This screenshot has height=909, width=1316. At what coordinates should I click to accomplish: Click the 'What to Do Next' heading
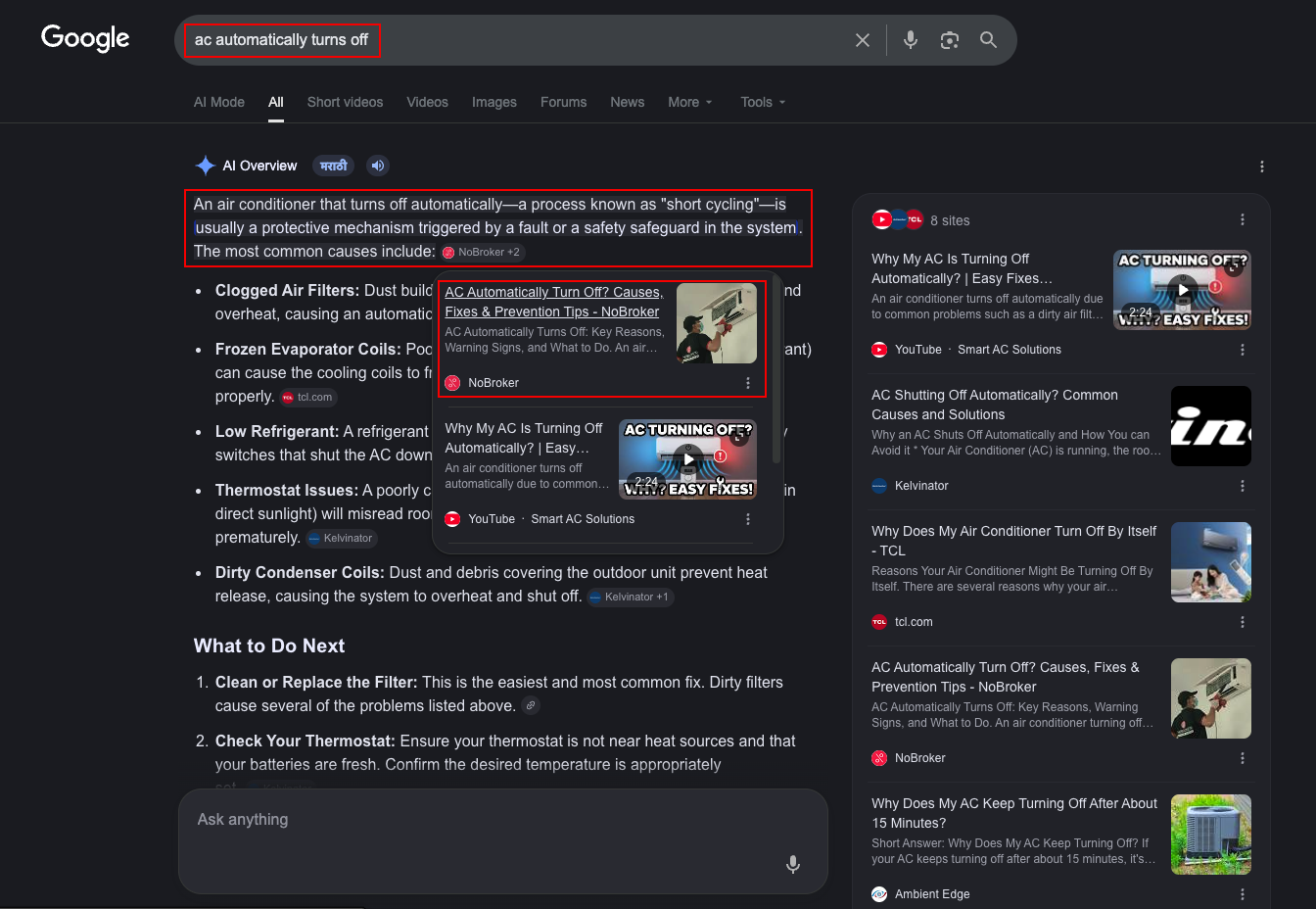coord(269,646)
